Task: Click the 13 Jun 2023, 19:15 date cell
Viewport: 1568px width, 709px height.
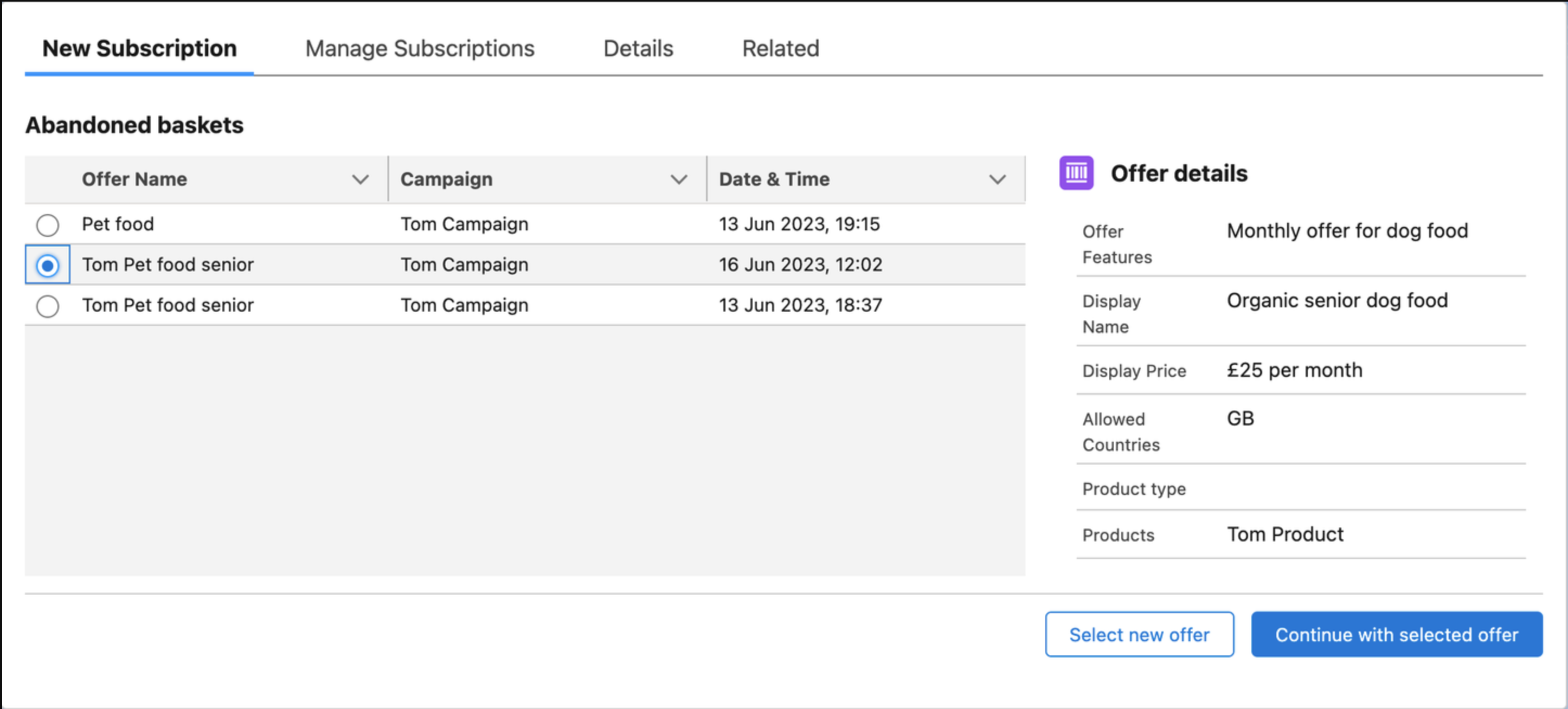Action: [799, 224]
